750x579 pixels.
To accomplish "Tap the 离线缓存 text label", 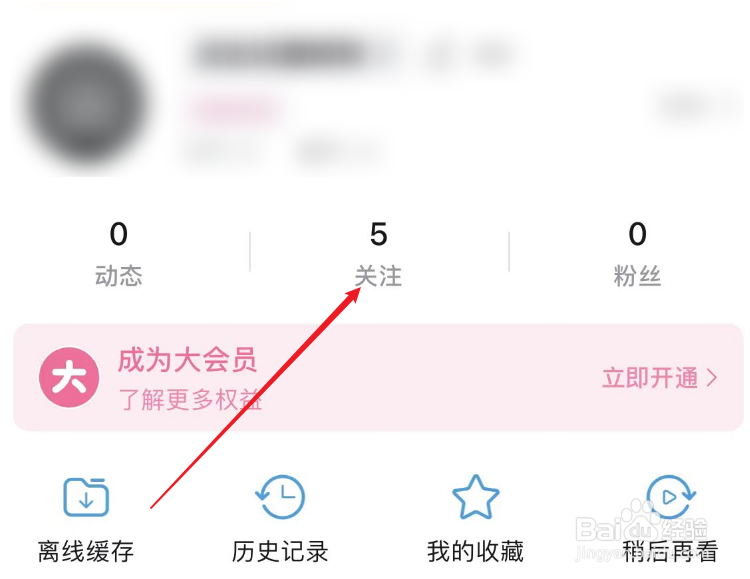I will [86, 551].
